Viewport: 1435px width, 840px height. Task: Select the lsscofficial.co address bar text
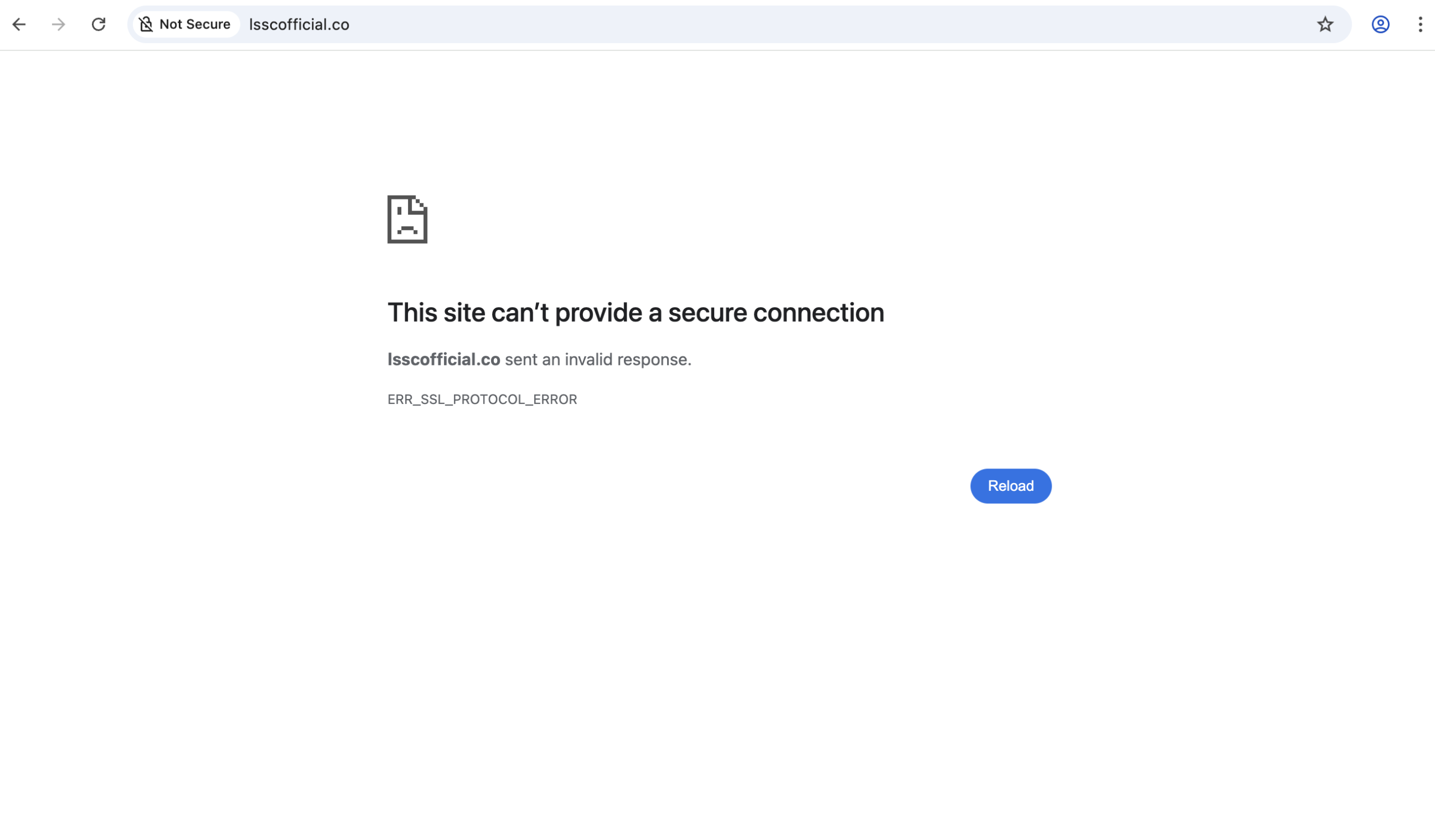click(x=299, y=25)
